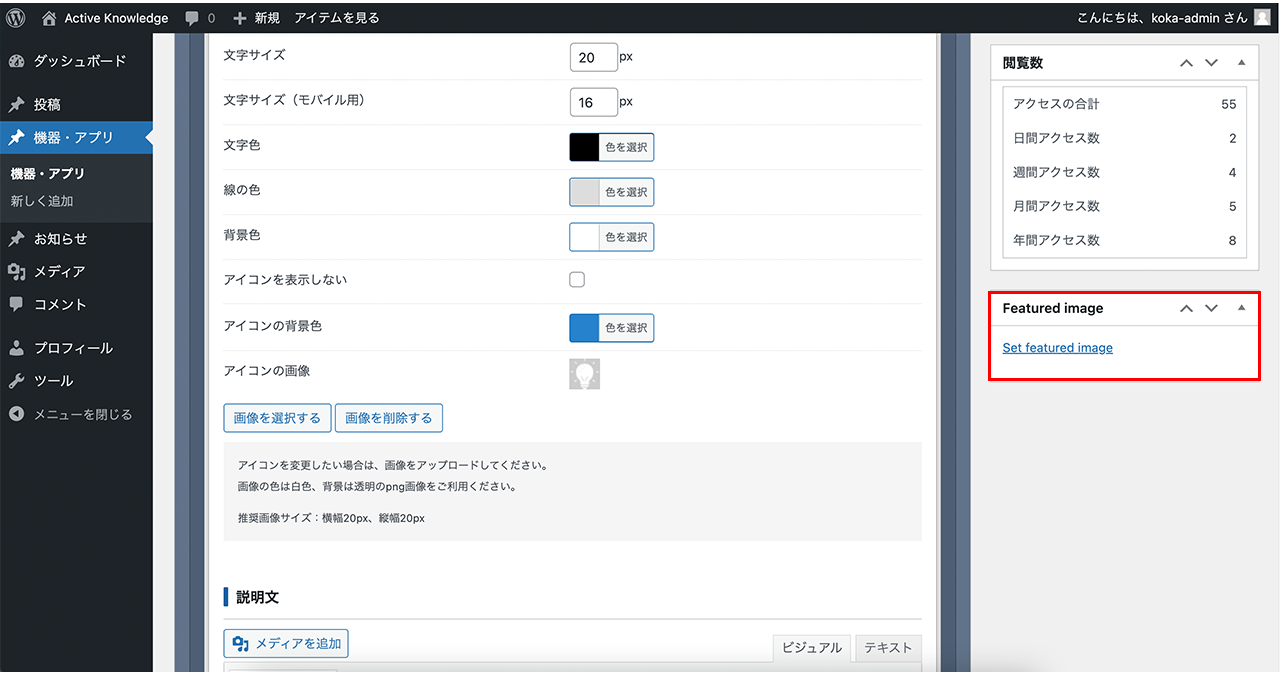Click 説明文 section heading
This screenshot has width=1280, height=675.
coord(258,597)
